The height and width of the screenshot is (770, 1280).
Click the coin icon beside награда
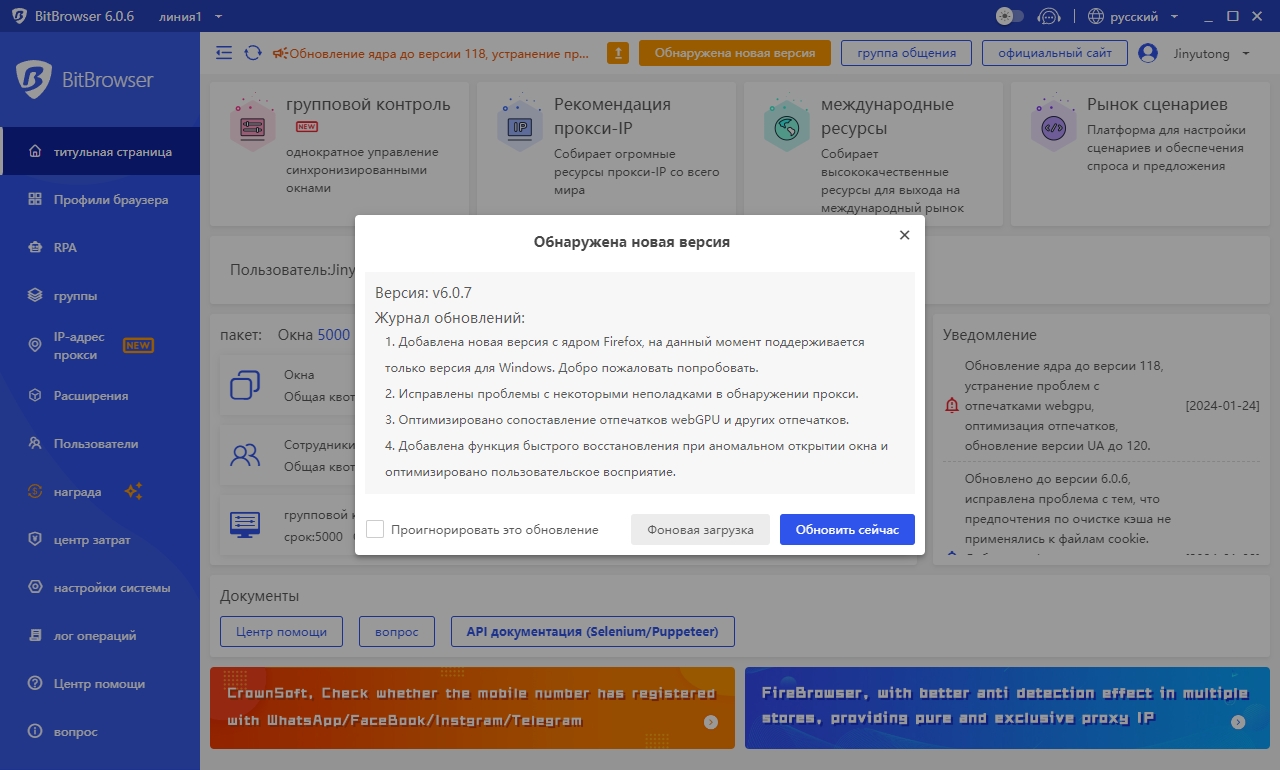pos(35,492)
